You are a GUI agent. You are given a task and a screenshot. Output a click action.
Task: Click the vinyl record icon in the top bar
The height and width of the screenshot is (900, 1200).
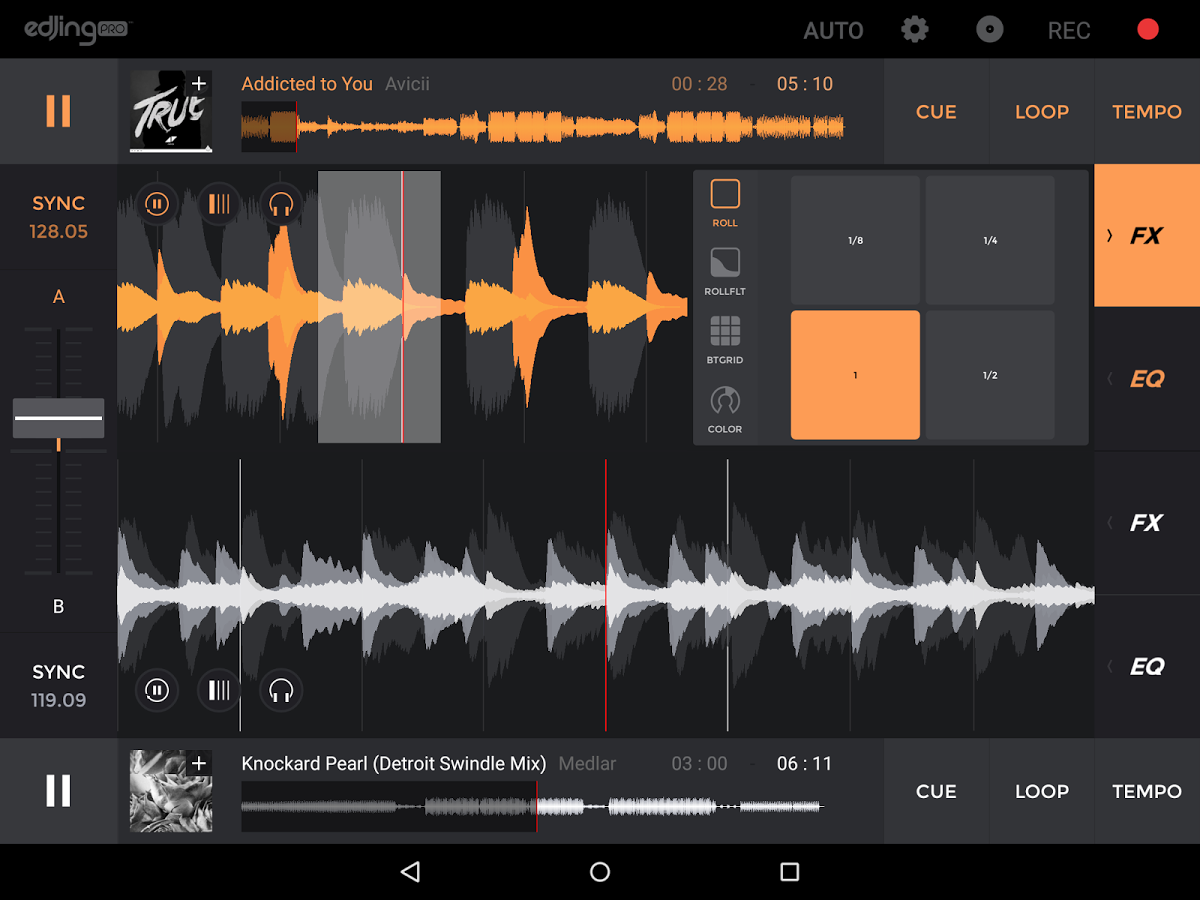point(990,29)
